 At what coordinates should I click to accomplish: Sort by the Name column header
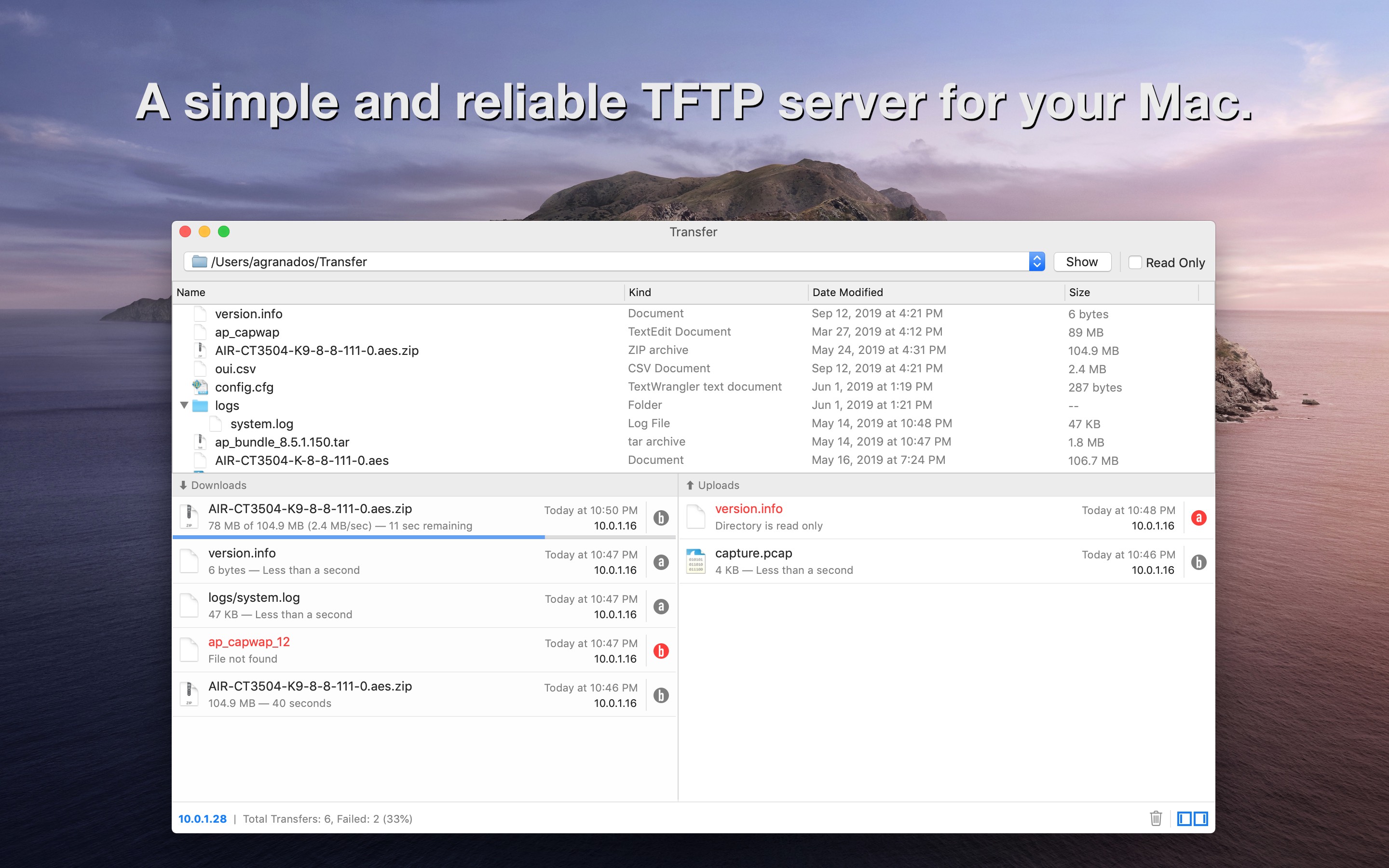tap(398, 292)
